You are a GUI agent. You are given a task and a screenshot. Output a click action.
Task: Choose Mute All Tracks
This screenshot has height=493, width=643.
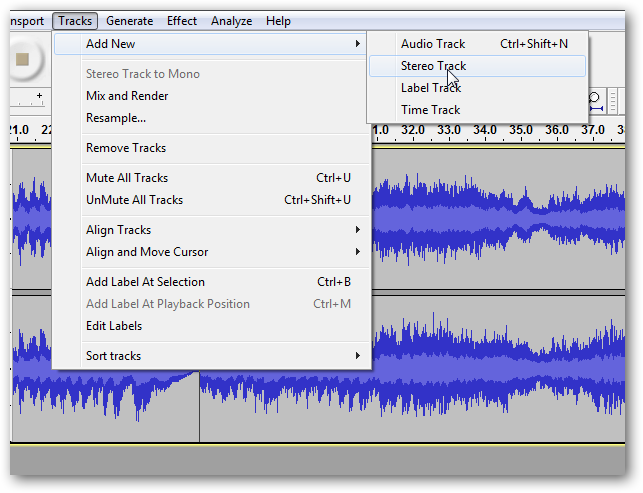pos(210,178)
